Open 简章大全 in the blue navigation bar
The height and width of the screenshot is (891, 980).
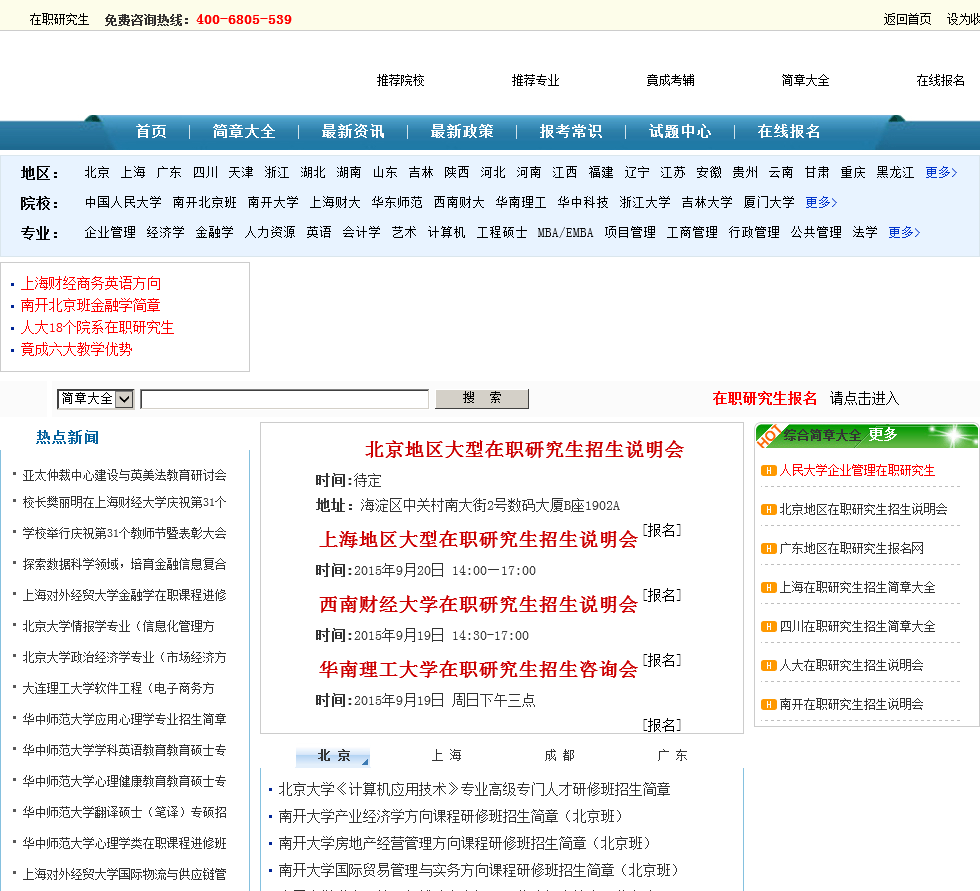tap(244, 131)
